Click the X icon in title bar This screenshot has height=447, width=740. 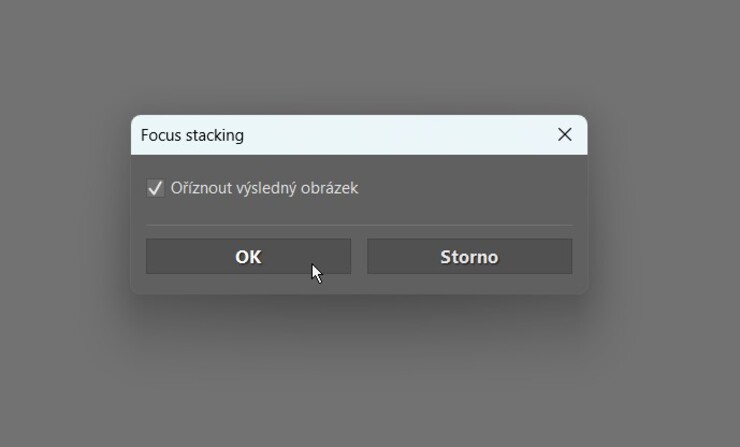pos(564,135)
